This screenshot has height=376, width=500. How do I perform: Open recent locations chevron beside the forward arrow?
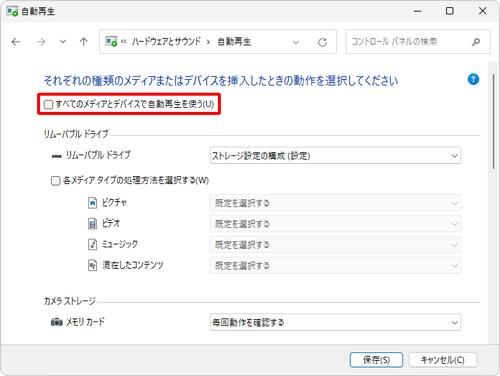(63, 42)
